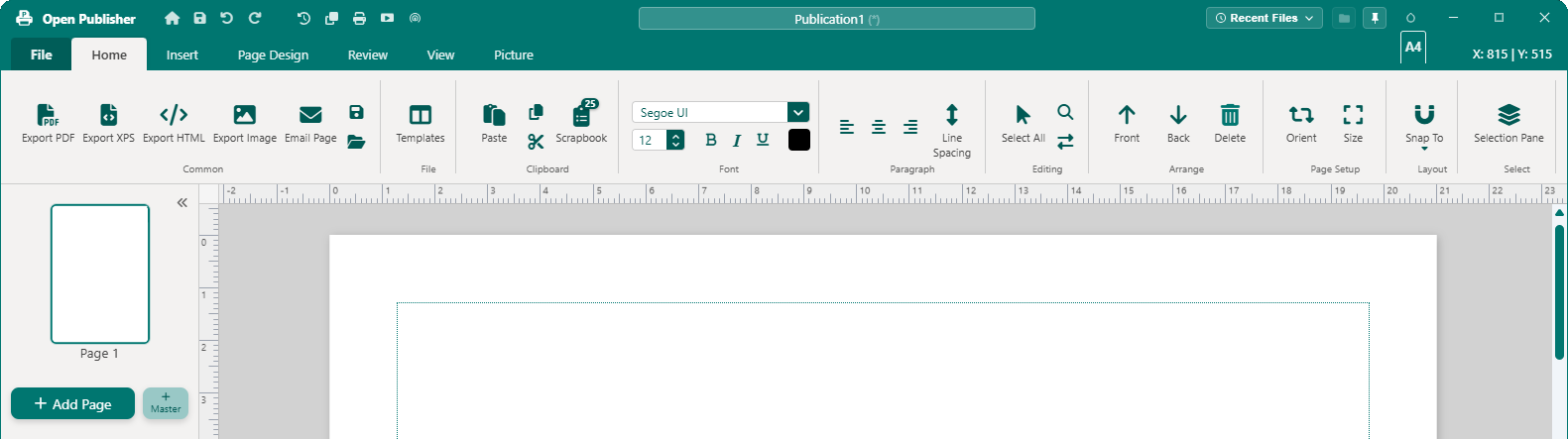Open the Page Design tab
1568x439 pixels.
pyautogui.click(x=273, y=55)
